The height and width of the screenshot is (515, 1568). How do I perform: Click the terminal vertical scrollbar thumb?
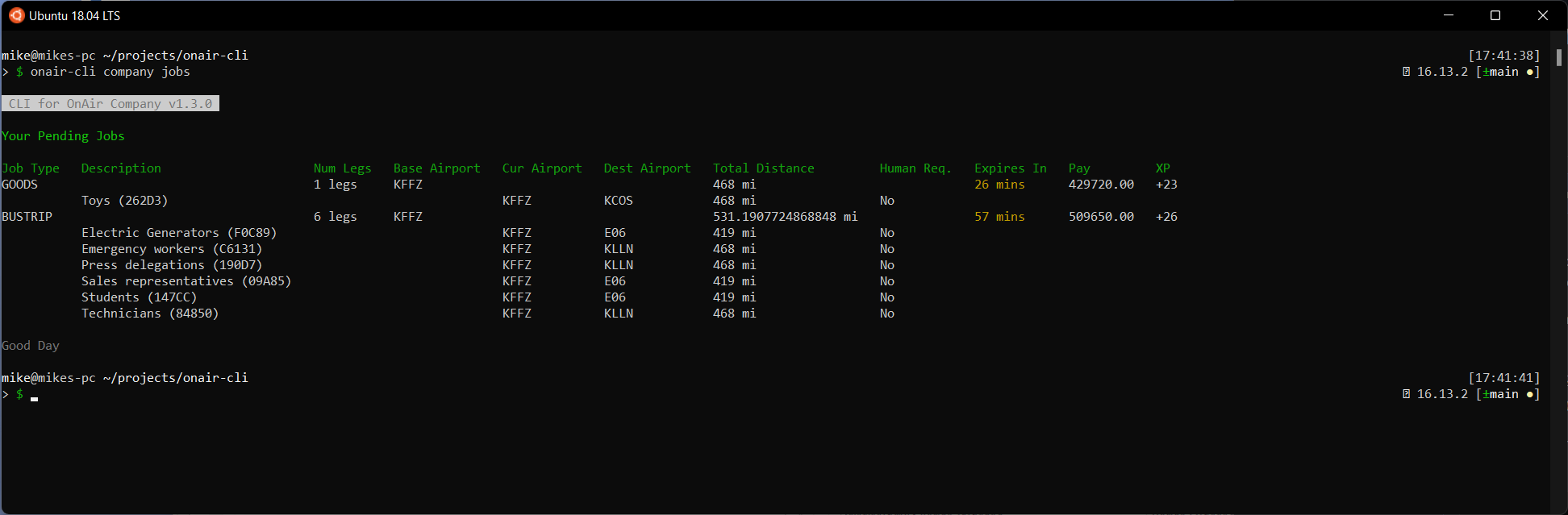tap(1559, 57)
